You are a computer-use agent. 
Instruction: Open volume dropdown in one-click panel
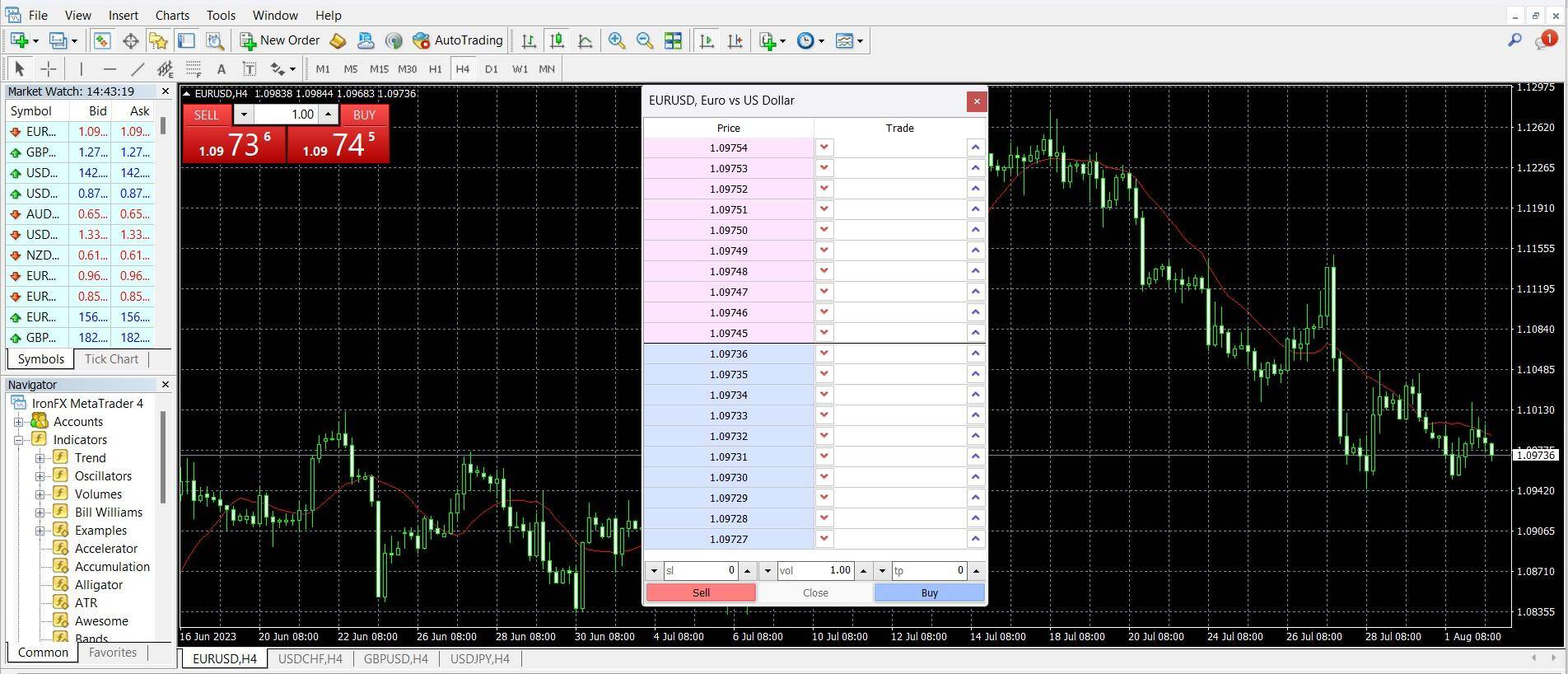tap(244, 115)
